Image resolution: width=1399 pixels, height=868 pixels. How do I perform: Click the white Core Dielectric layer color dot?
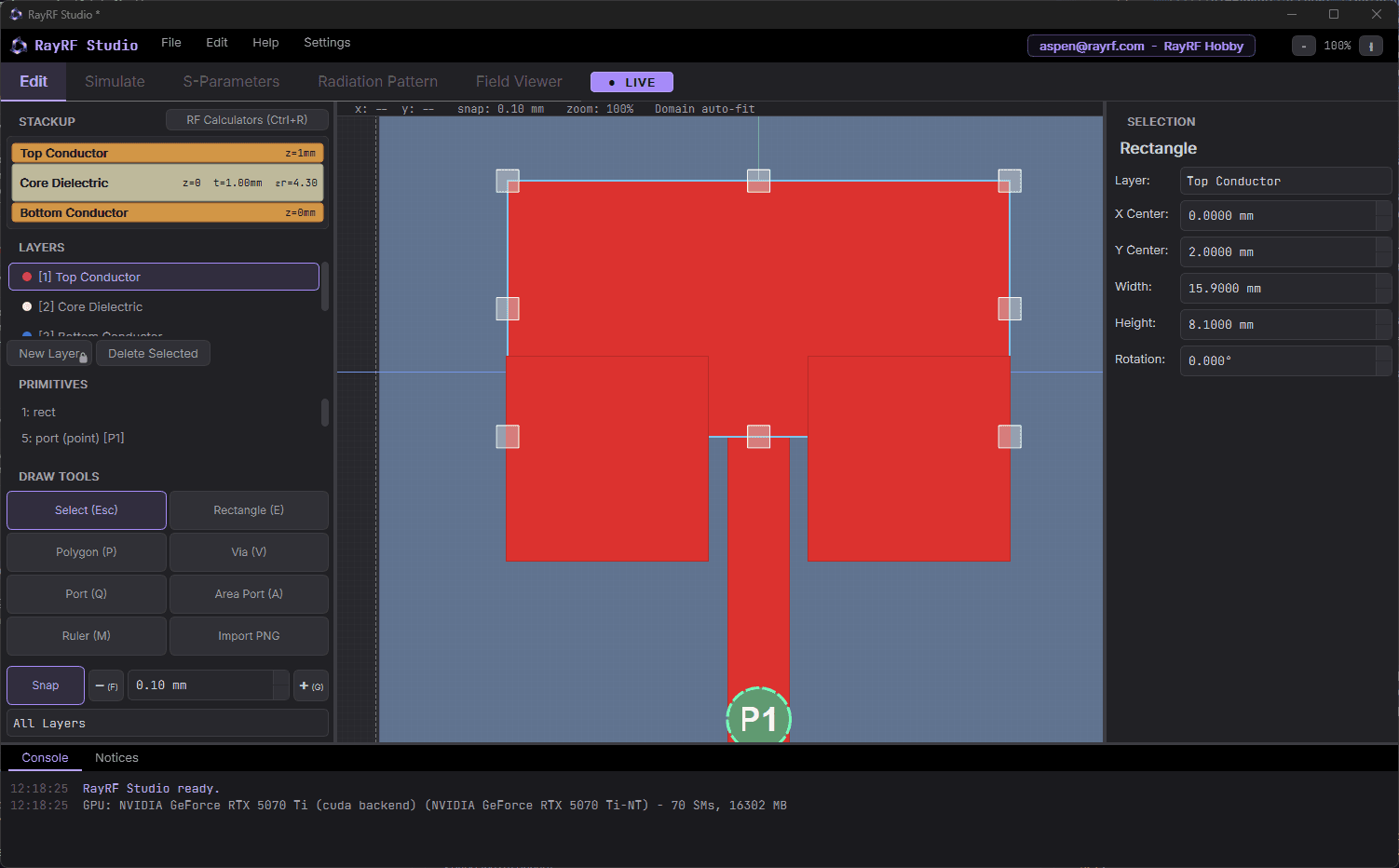[27, 306]
